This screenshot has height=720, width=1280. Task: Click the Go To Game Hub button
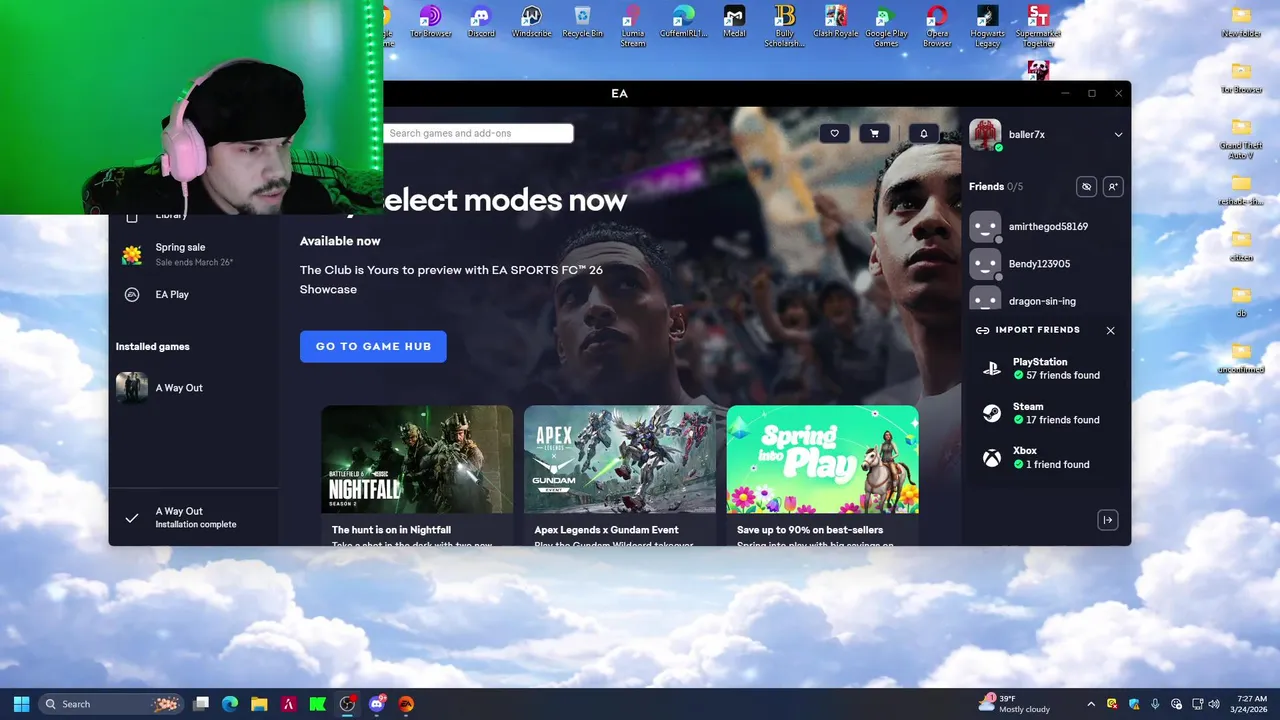(373, 346)
